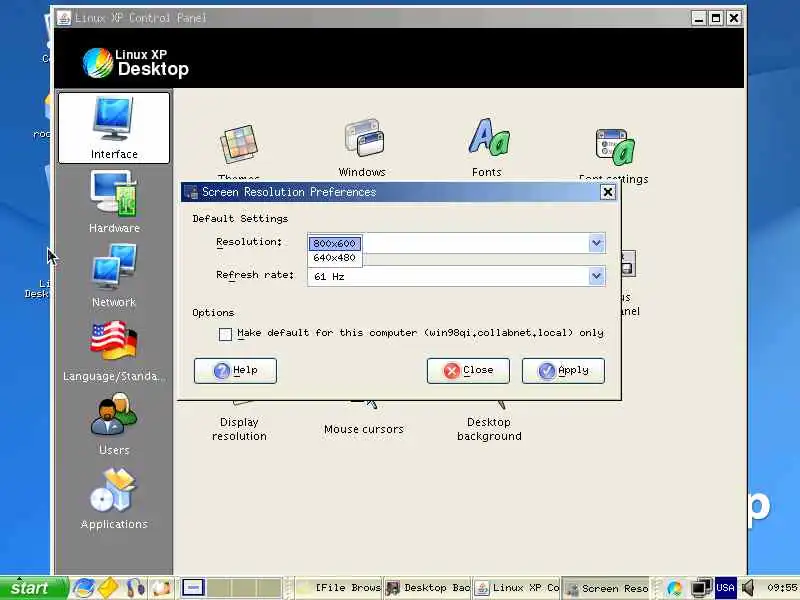Open the start menu

point(33,588)
